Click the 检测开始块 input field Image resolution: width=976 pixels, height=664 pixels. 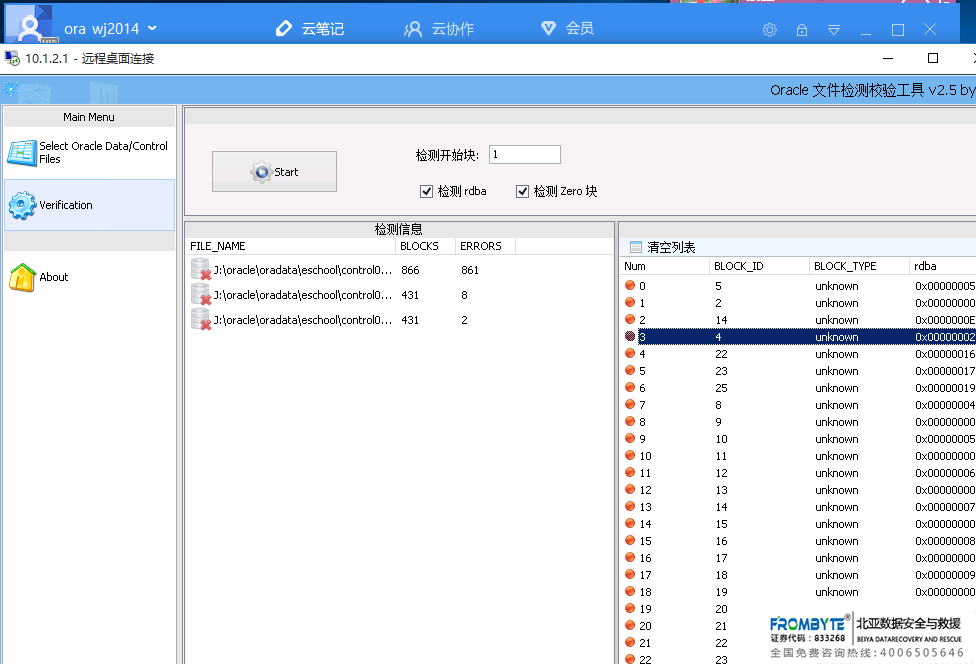524,155
